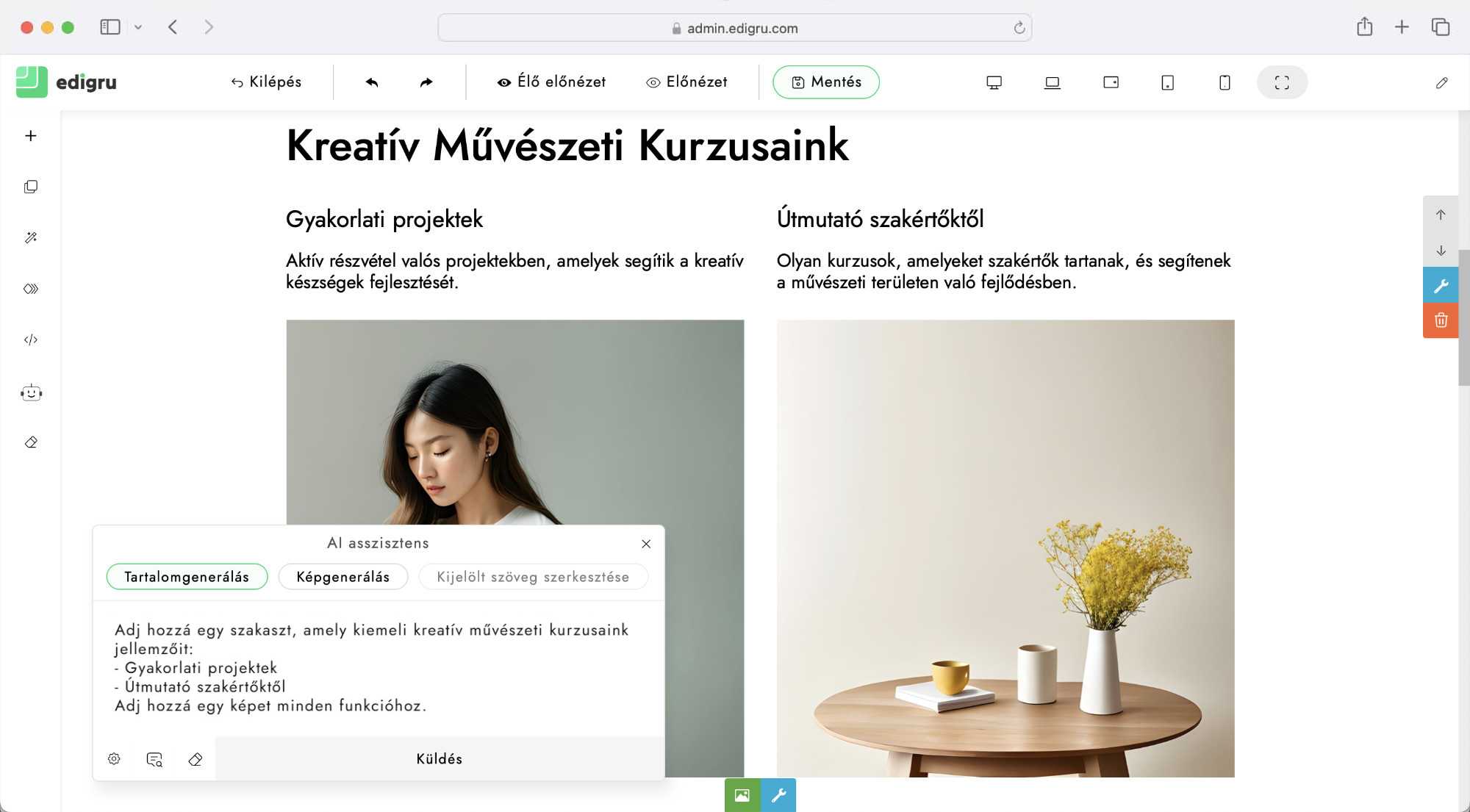Move section down with the arrow control
The height and width of the screenshot is (812, 1470).
click(x=1441, y=250)
